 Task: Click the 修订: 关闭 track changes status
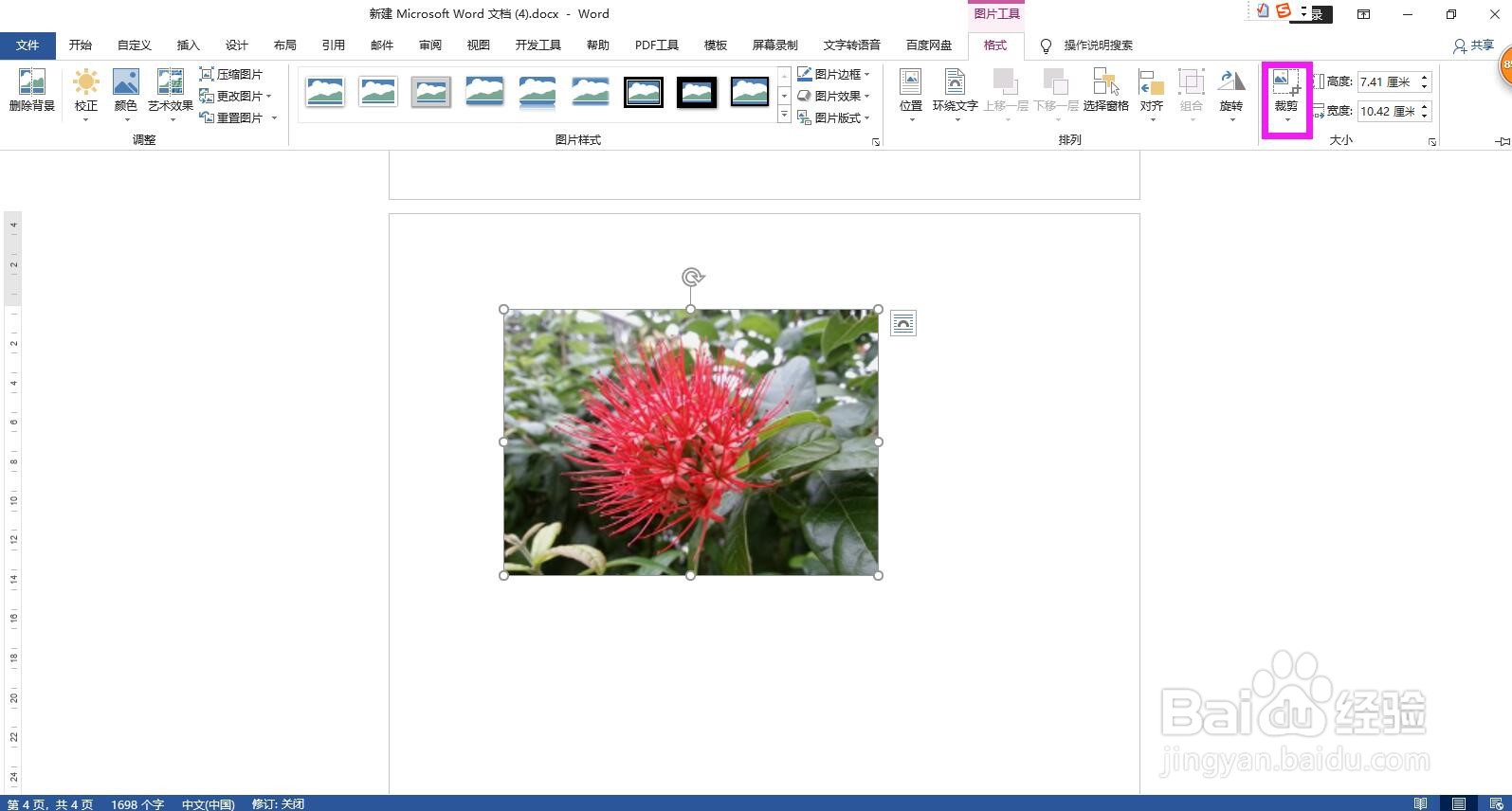[x=278, y=804]
